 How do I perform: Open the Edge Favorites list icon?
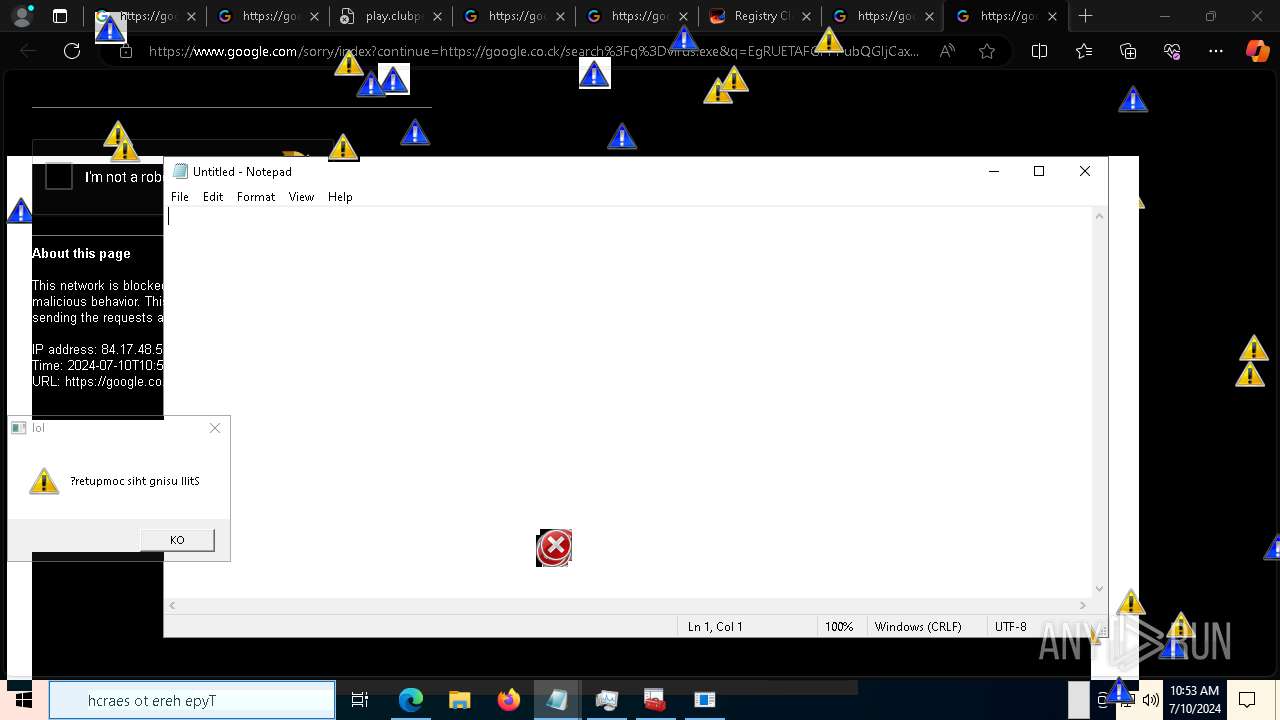click(1084, 51)
